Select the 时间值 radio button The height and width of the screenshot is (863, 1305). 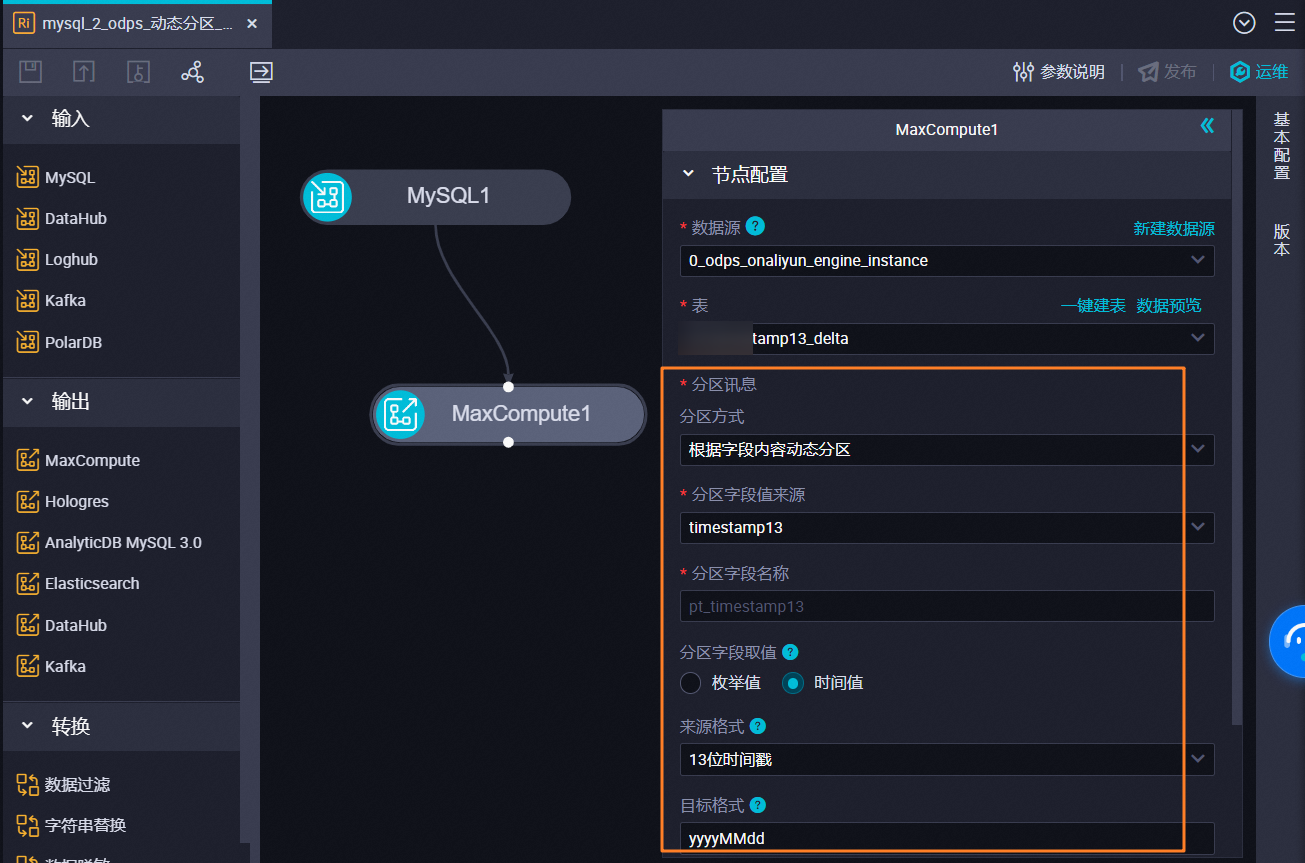[x=792, y=683]
